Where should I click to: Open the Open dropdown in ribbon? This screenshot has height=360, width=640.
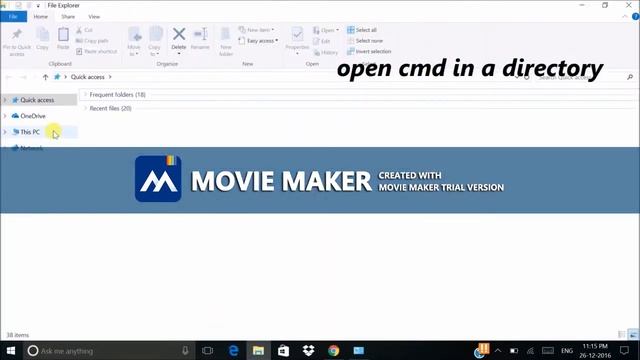(x=326, y=30)
